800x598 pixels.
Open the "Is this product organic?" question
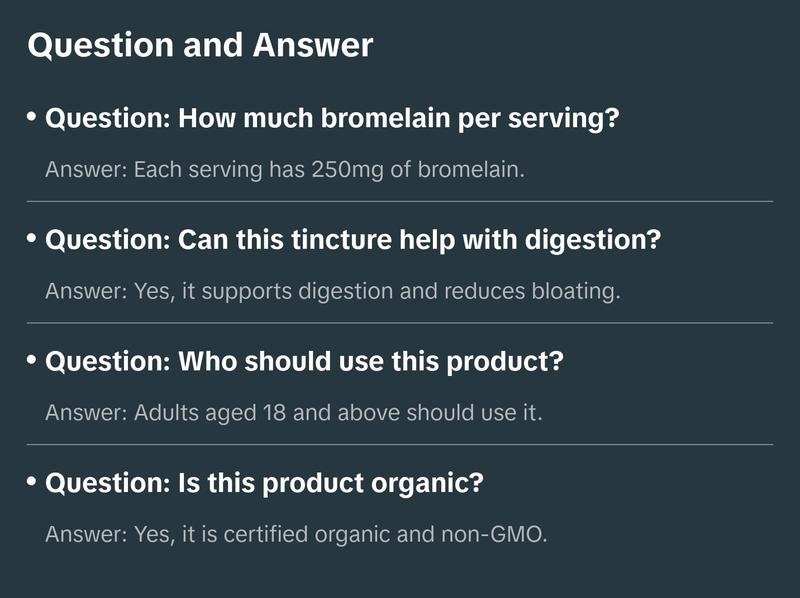(x=265, y=483)
